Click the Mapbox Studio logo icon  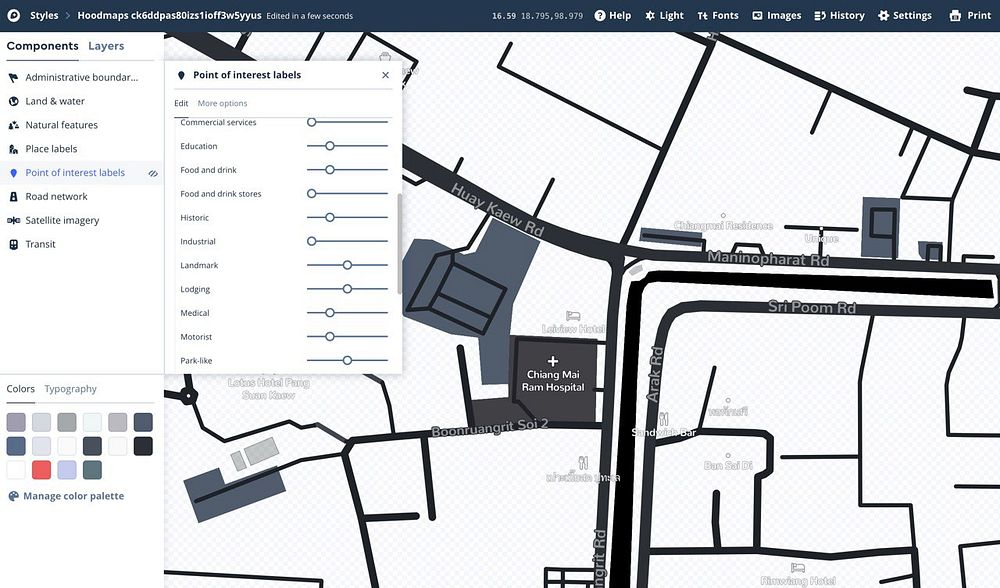13,15
